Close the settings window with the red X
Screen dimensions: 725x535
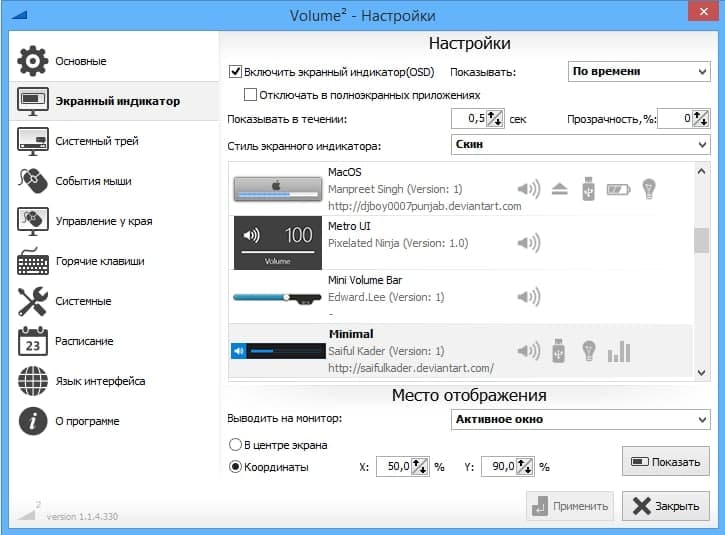(x=703, y=11)
